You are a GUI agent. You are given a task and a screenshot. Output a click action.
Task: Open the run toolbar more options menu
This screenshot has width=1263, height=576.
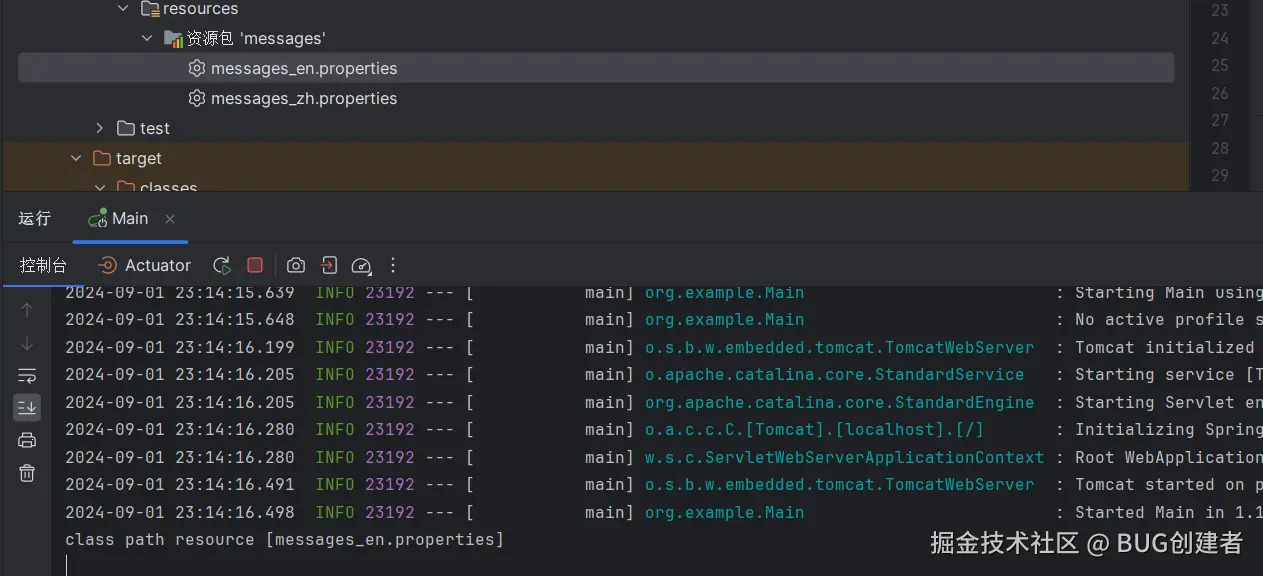point(393,265)
